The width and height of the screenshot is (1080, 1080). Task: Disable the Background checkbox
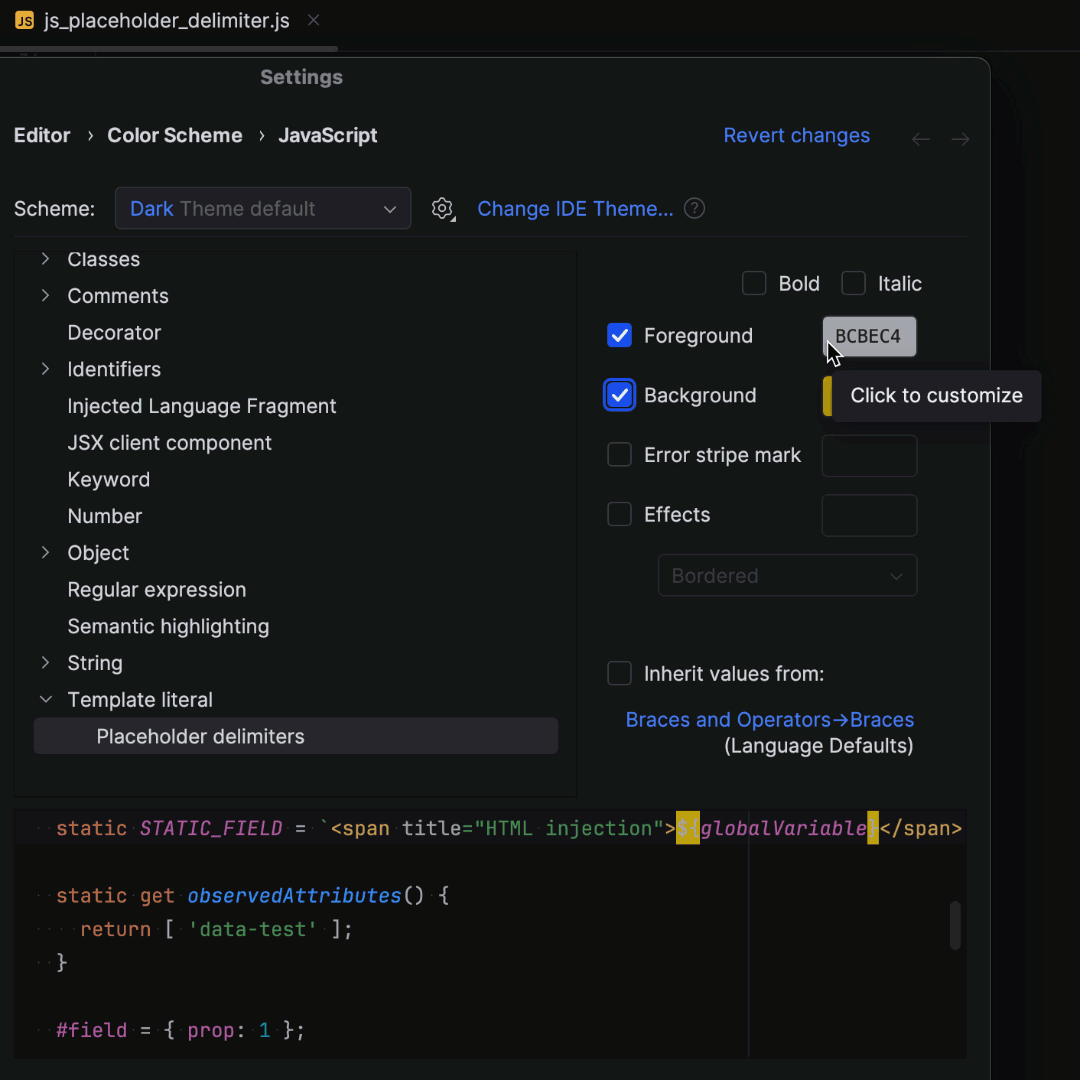pyautogui.click(x=619, y=395)
